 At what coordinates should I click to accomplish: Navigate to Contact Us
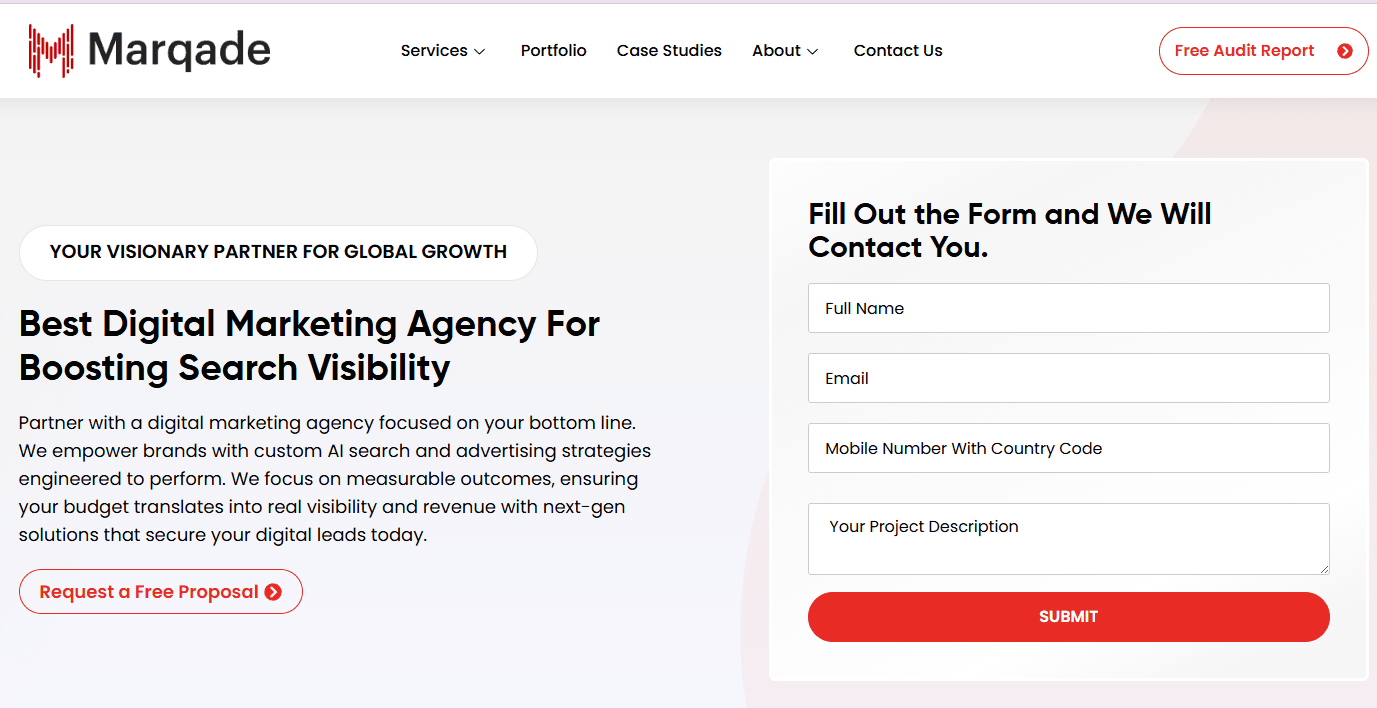[x=898, y=51]
